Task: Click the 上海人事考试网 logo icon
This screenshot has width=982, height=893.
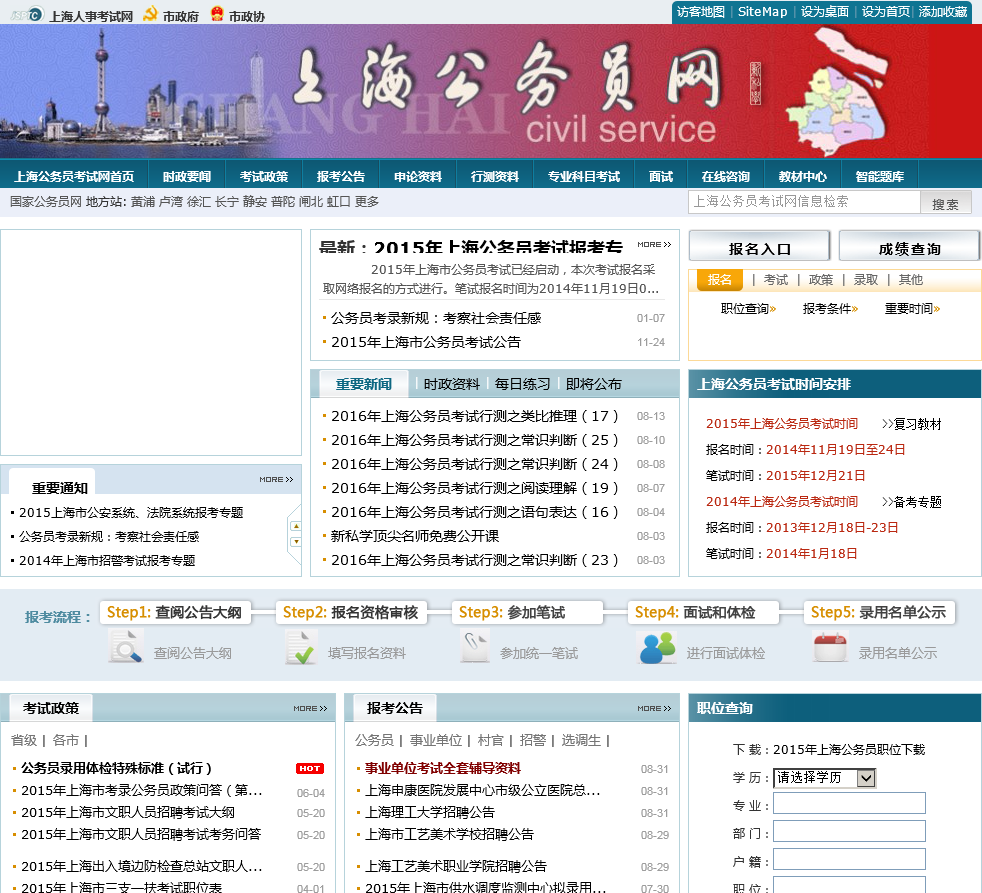Action: (28, 14)
